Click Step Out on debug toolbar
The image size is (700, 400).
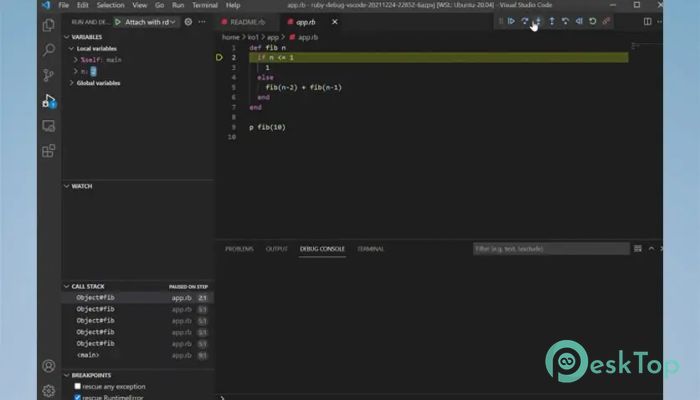coord(552,21)
